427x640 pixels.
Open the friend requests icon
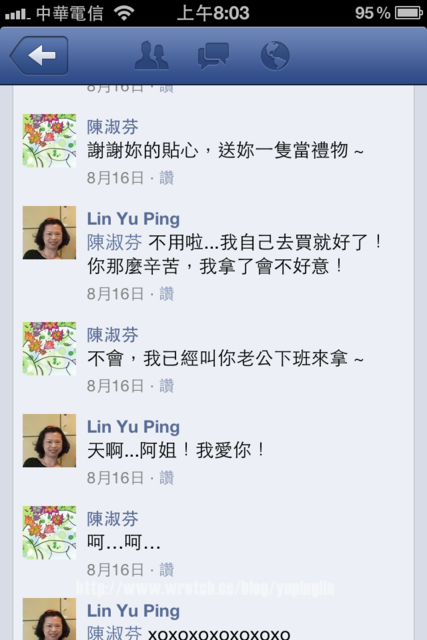(x=151, y=55)
